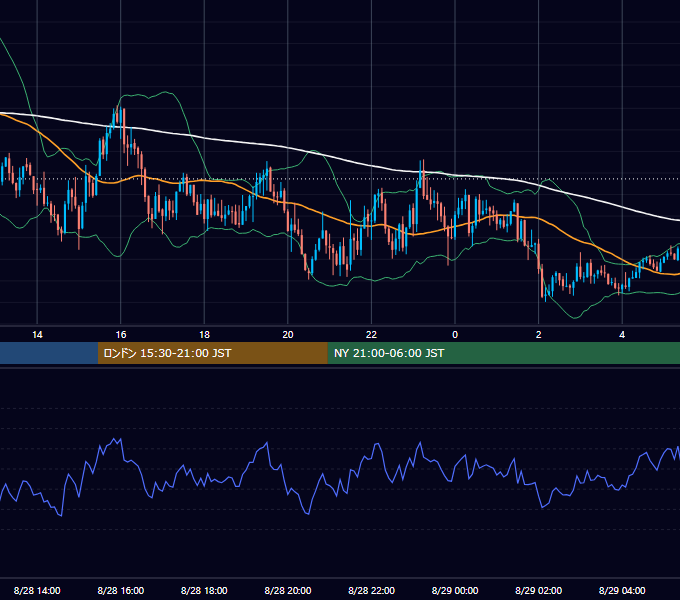This screenshot has width=680, height=600.
Task: Select the 8/29 00:00 time label
Action: 455,590
